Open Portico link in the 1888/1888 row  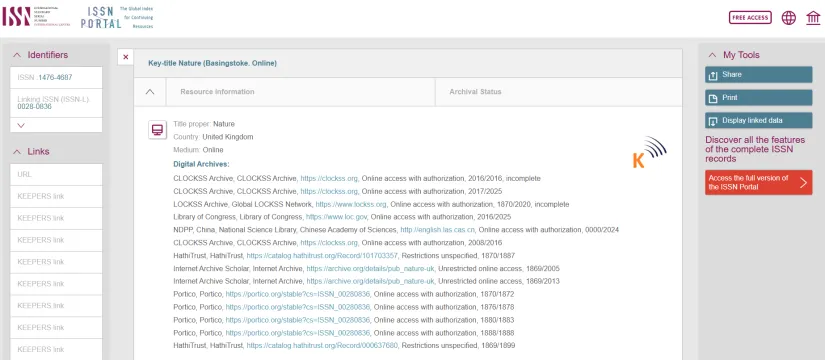(298, 333)
